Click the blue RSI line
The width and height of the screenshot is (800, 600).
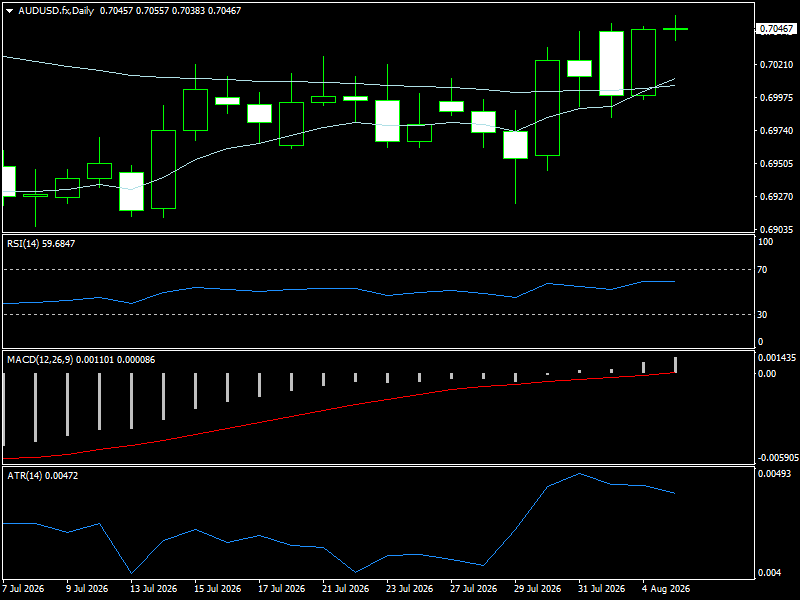coord(337,289)
